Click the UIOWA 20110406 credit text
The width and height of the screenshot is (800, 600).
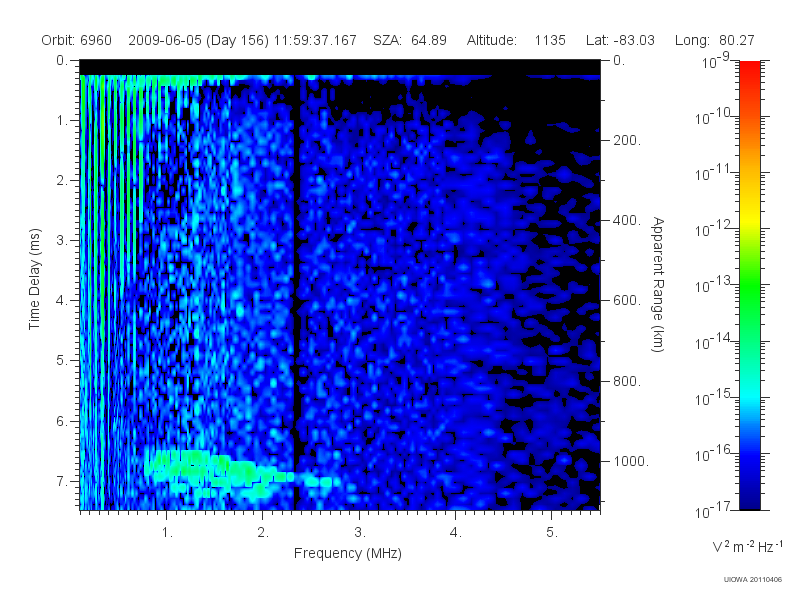(x=753, y=580)
